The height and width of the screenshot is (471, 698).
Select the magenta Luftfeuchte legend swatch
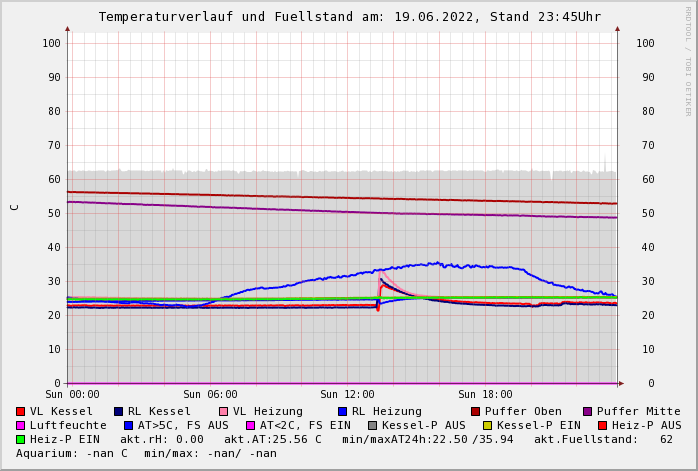point(20,425)
